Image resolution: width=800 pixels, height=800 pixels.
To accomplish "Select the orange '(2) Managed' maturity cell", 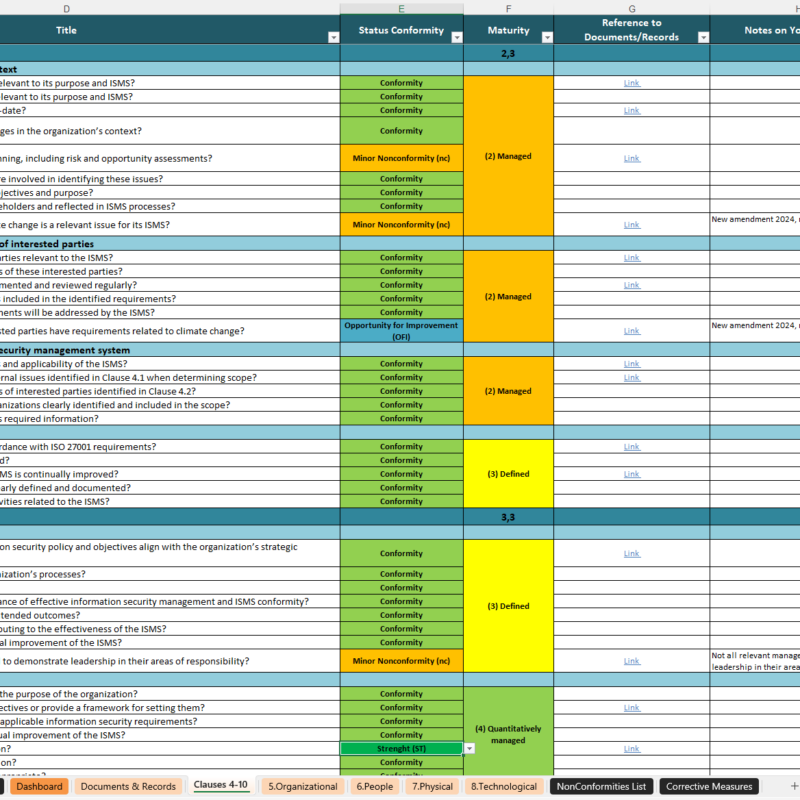I will (509, 156).
